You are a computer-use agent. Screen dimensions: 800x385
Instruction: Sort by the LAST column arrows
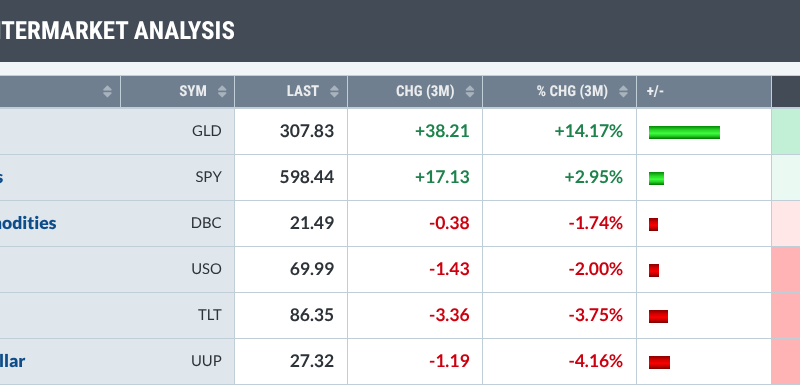334,92
